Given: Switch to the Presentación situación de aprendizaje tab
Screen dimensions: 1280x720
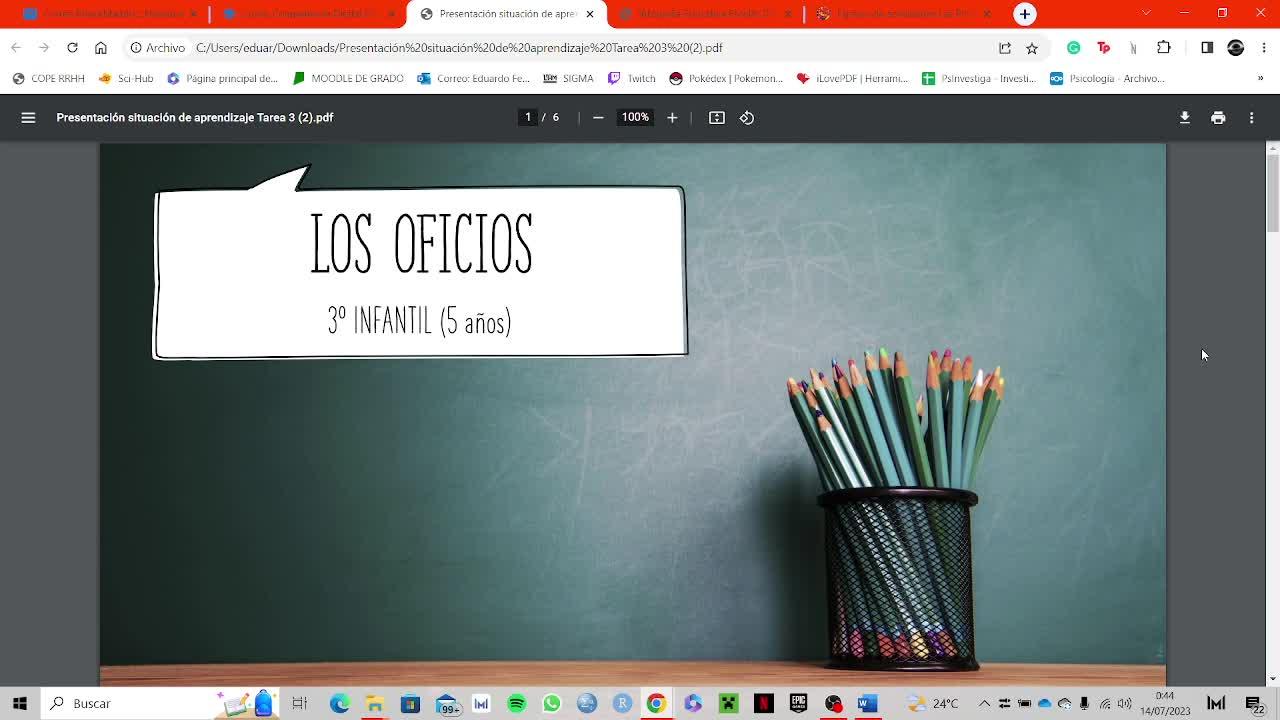Looking at the screenshot, I should point(506,14).
